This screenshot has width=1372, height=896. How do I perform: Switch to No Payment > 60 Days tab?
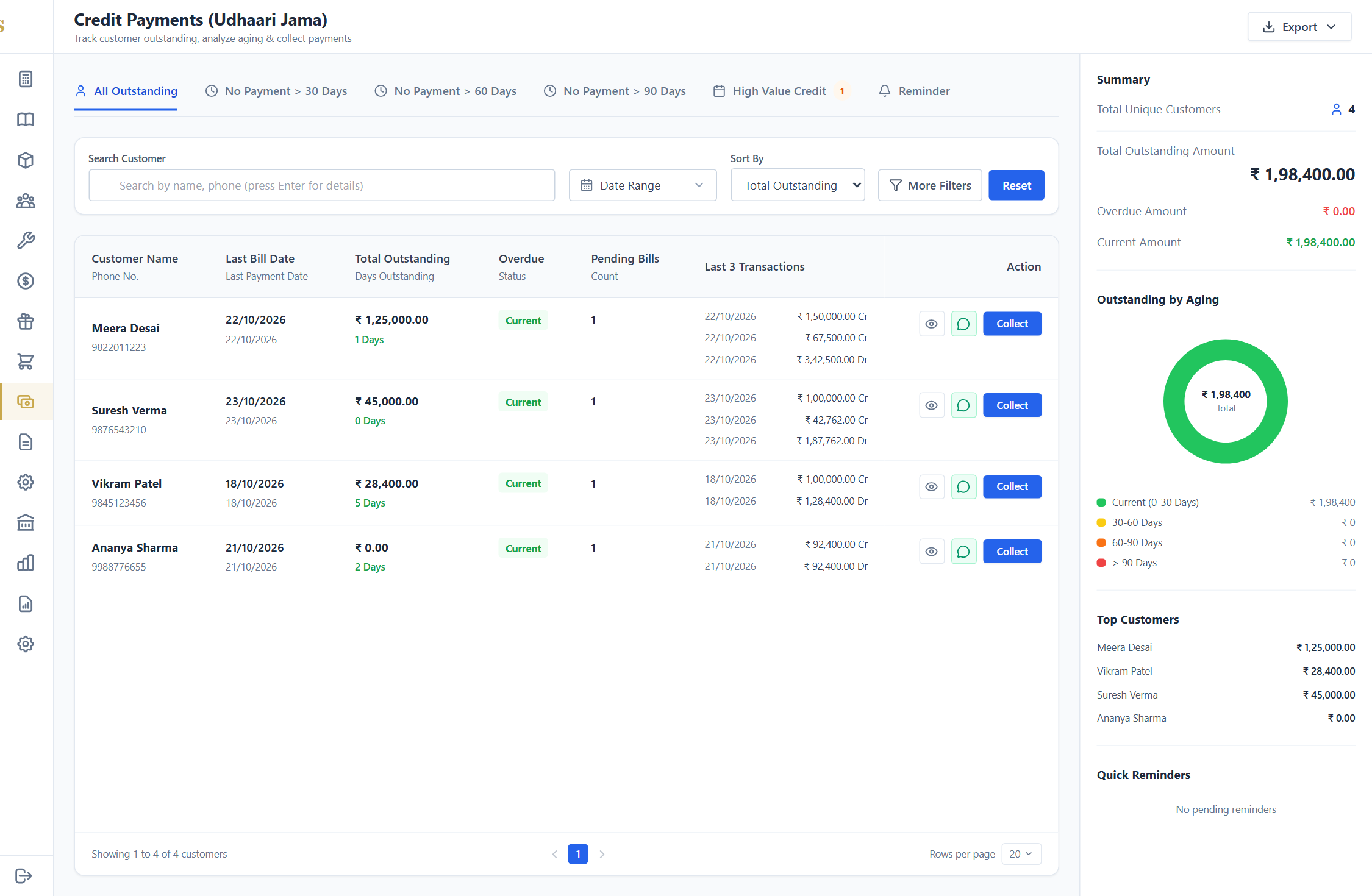[445, 91]
